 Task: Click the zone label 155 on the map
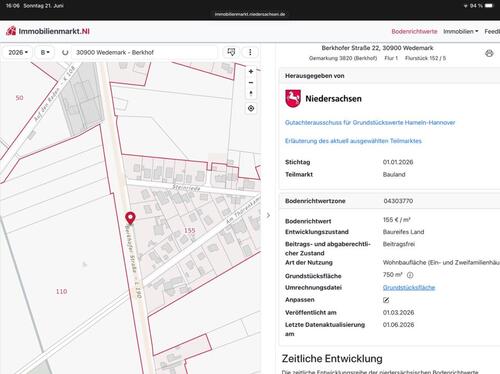click(190, 230)
